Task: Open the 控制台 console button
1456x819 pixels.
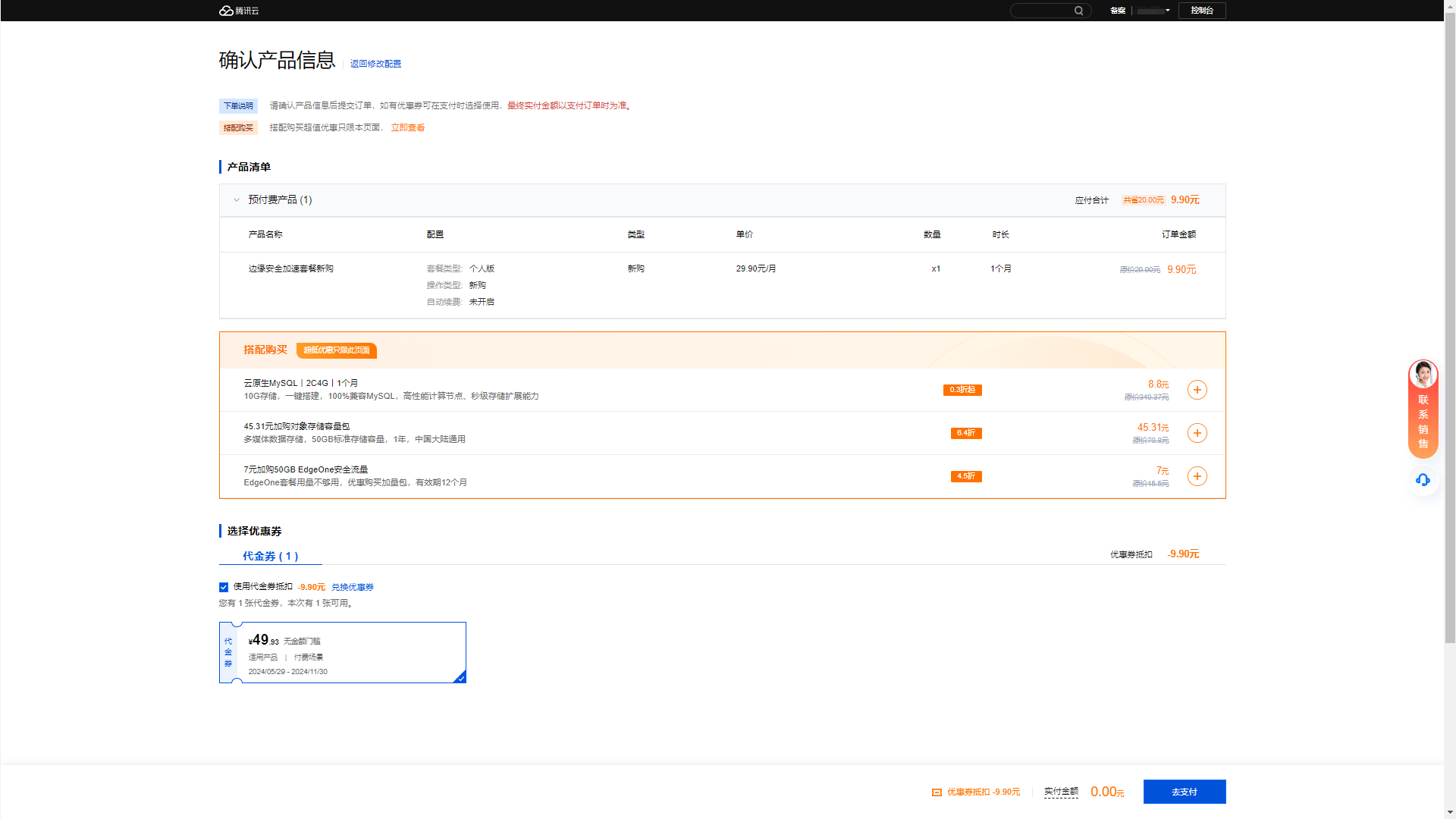Action: coord(1202,11)
